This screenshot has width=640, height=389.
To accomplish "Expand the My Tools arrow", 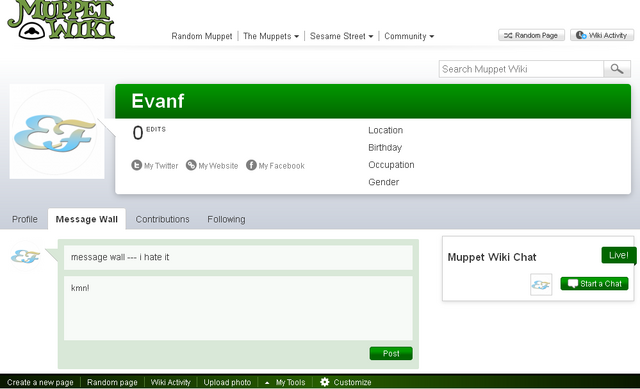I will 267,382.
